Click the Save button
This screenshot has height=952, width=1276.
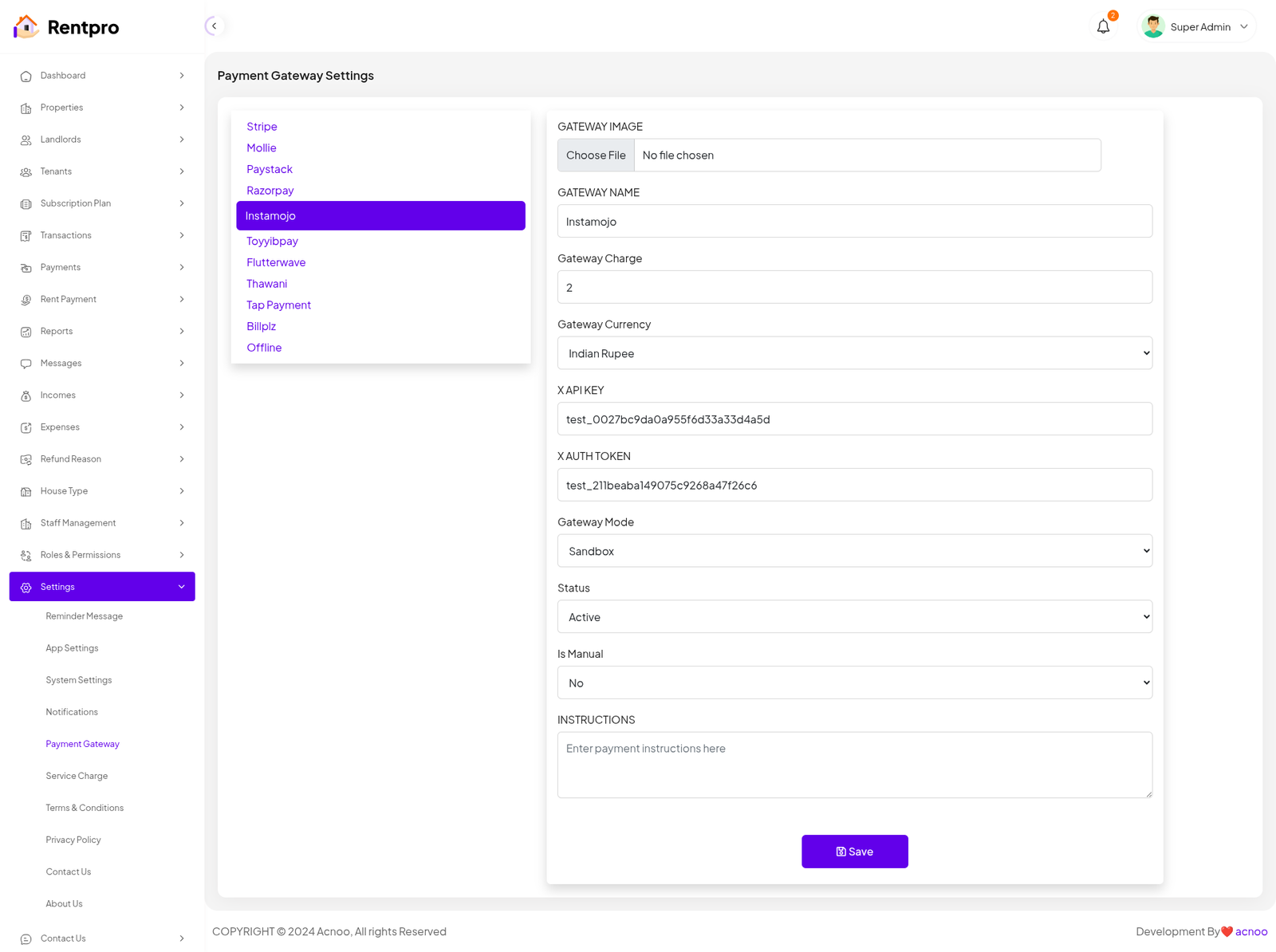tap(854, 852)
